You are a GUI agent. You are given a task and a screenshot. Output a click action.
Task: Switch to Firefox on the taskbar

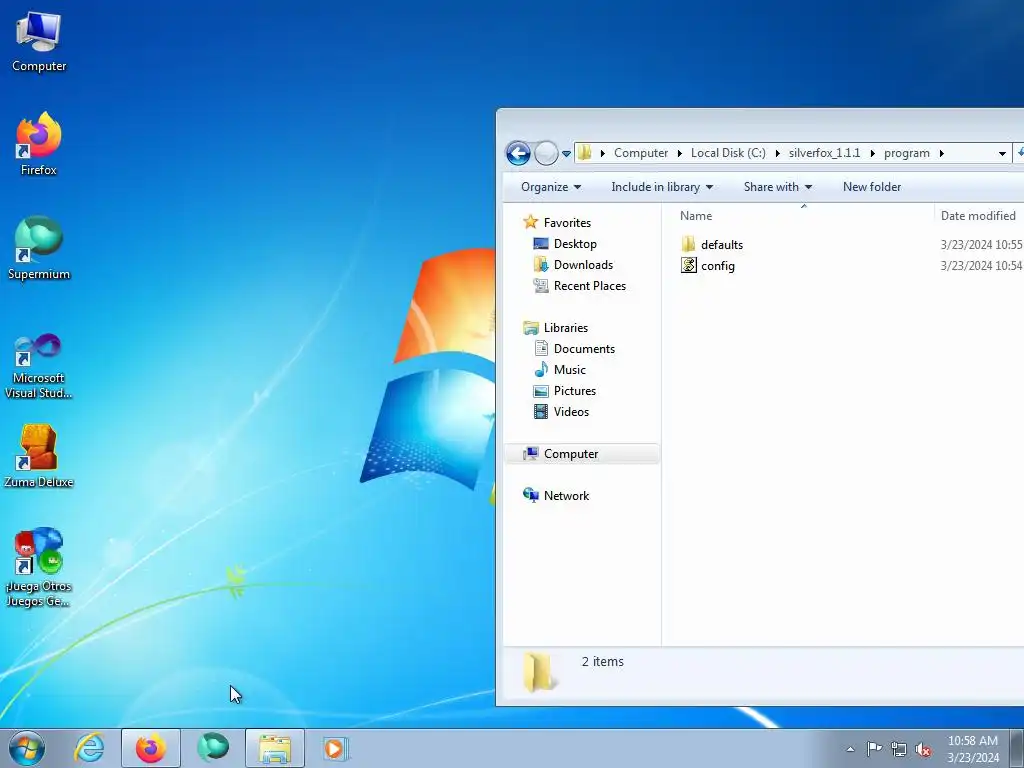[150, 748]
